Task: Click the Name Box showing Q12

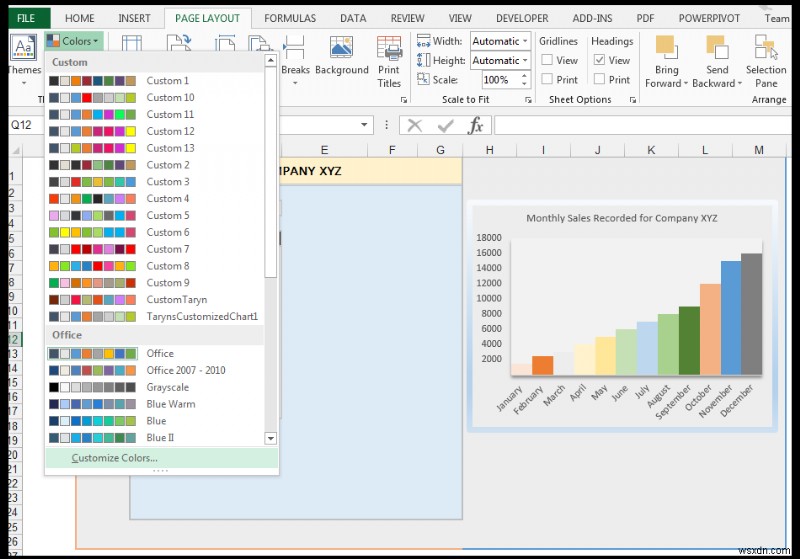Action: (x=27, y=125)
